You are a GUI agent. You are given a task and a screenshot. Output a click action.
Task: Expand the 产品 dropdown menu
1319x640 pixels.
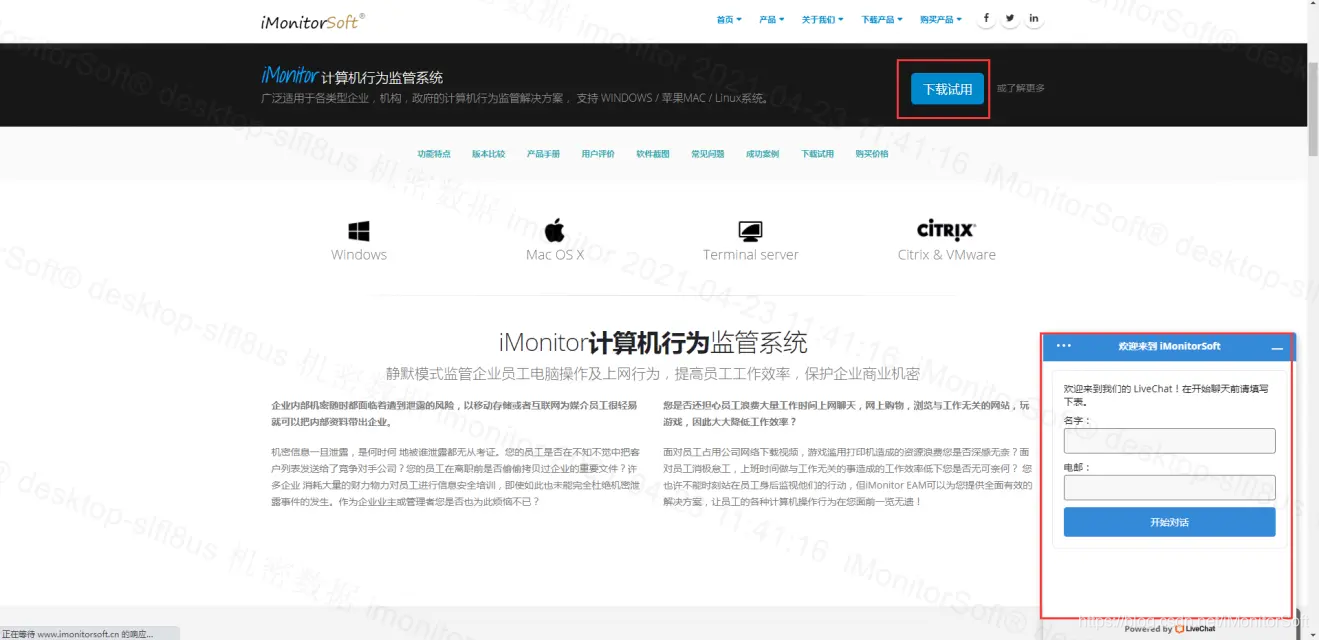click(771, 19)
